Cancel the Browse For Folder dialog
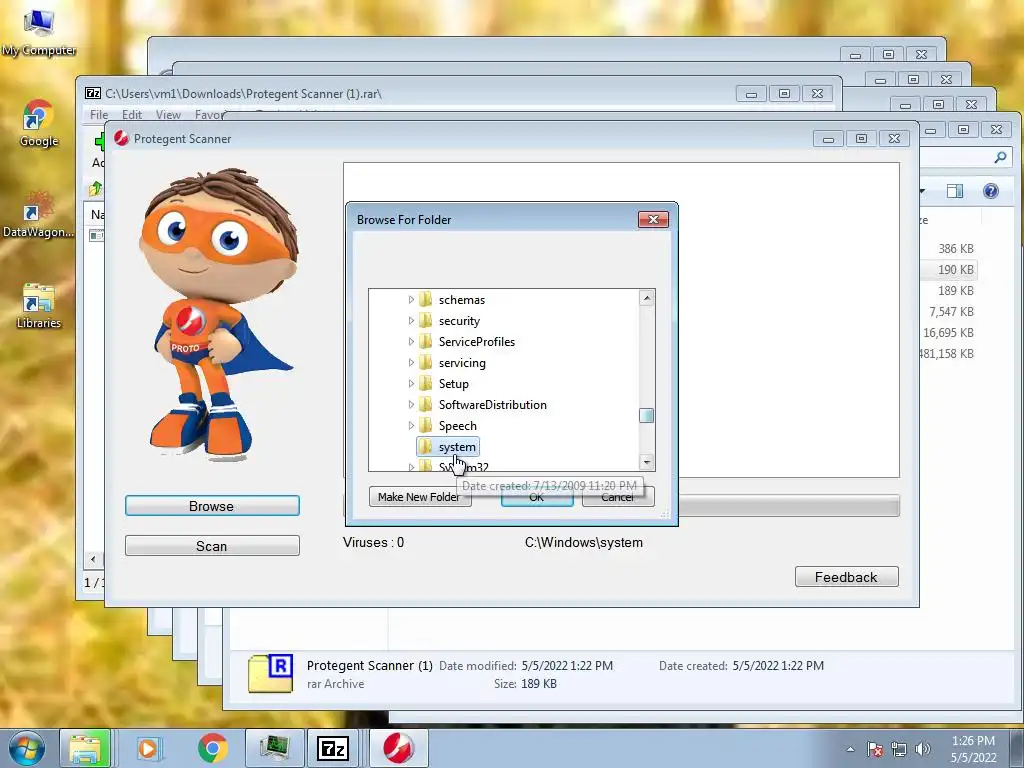The width and height of the screenshot is (1024, 768). [618, 497]
